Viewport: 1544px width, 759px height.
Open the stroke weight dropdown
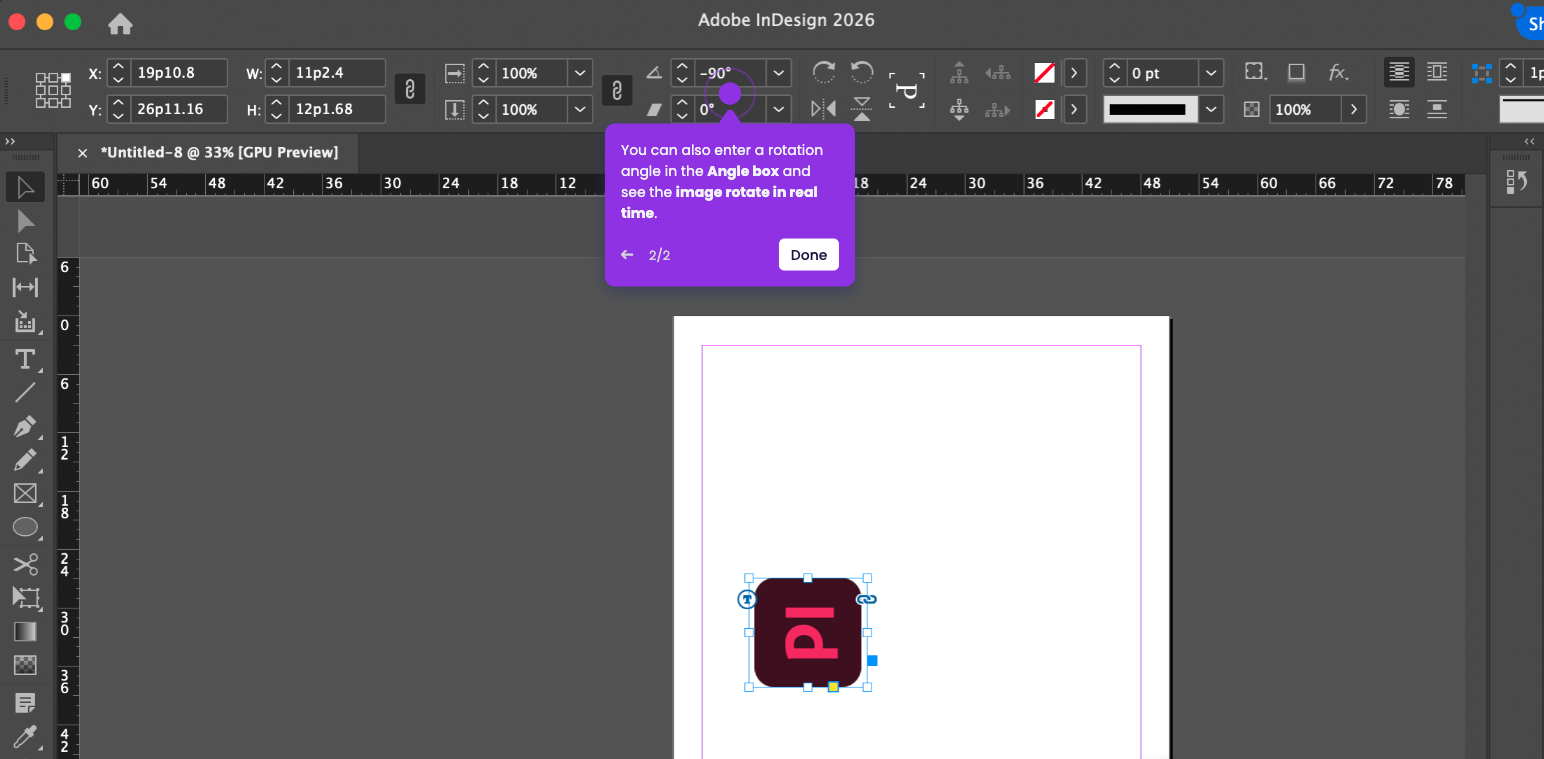(1211, 73)
